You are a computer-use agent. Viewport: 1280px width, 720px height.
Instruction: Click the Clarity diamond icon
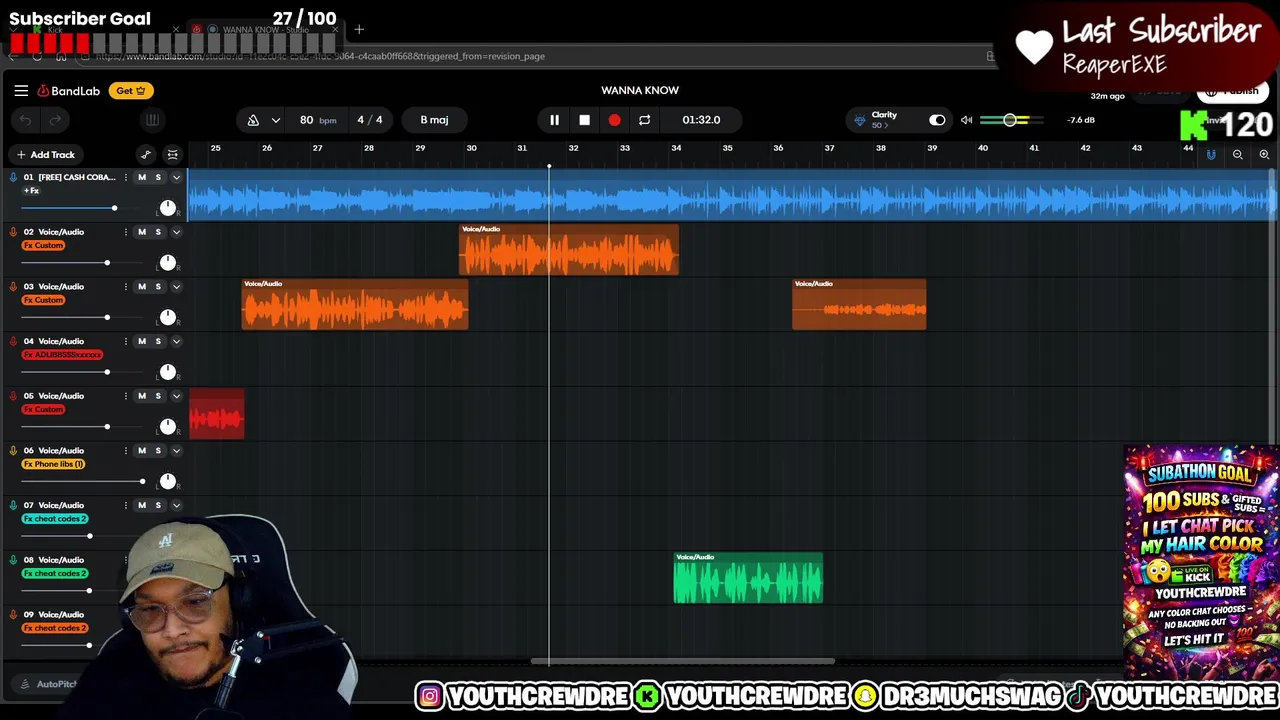859,120
